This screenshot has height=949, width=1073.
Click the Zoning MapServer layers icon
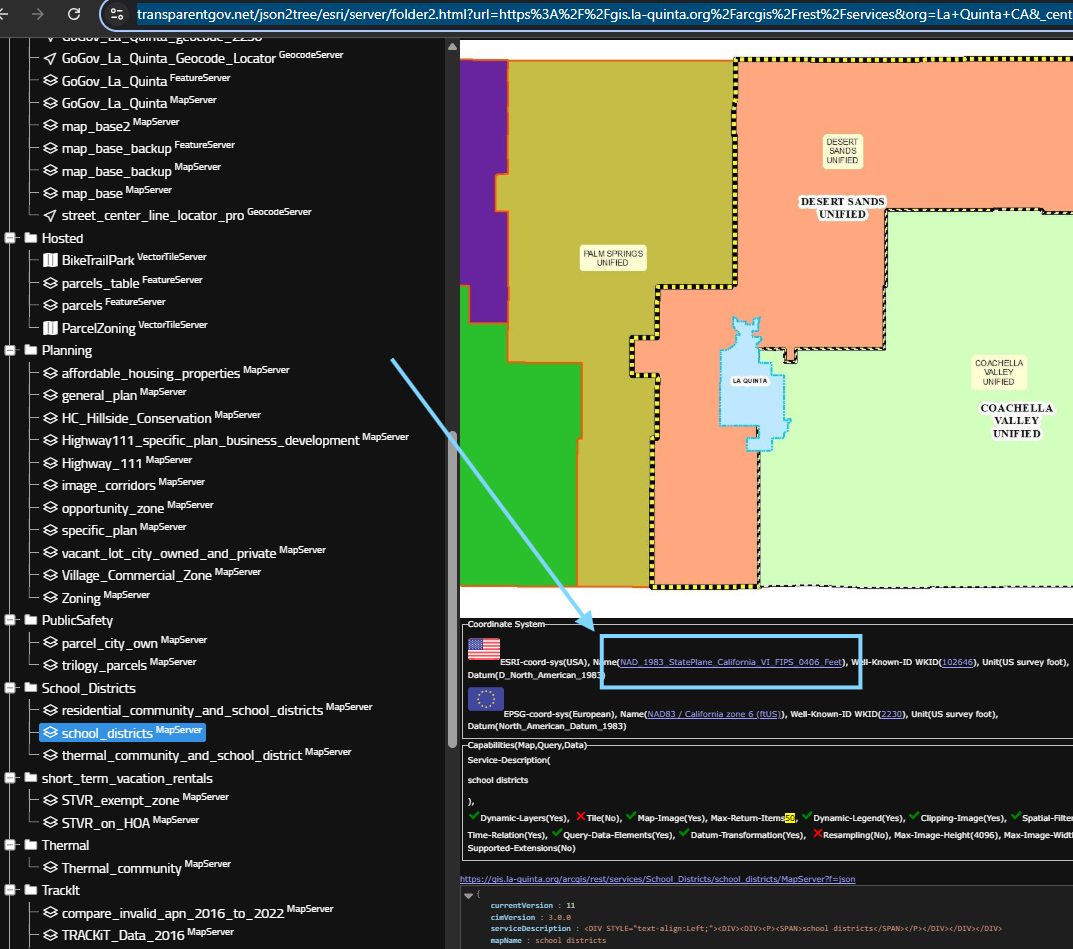coord(51,598)
